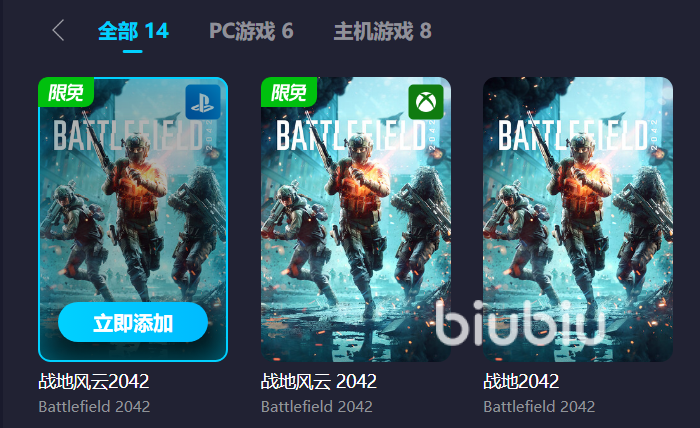Click the PlayStation logo badge
The width and height of the screenshot is (700, 428).
point(203,102)
